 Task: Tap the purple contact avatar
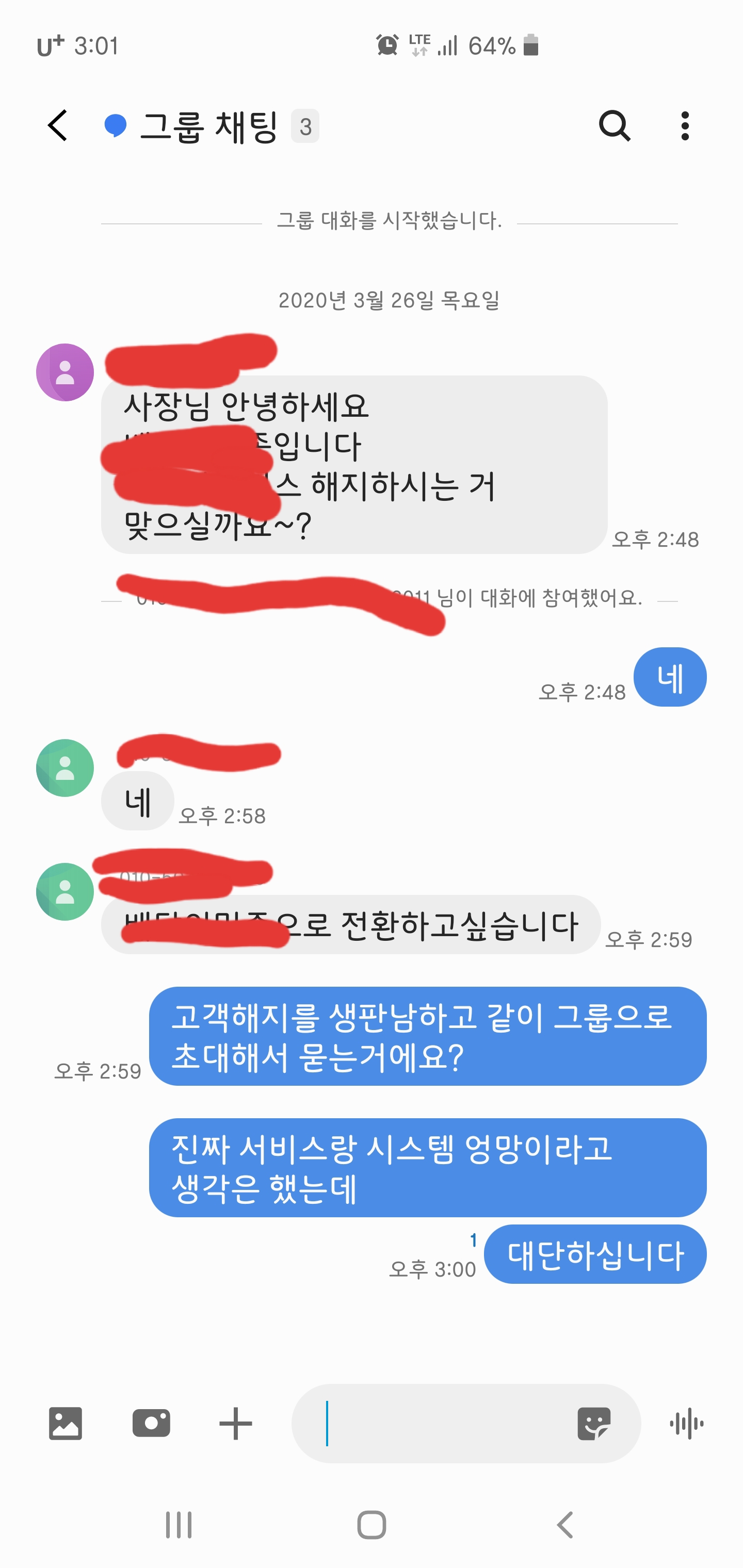(65, 372)
